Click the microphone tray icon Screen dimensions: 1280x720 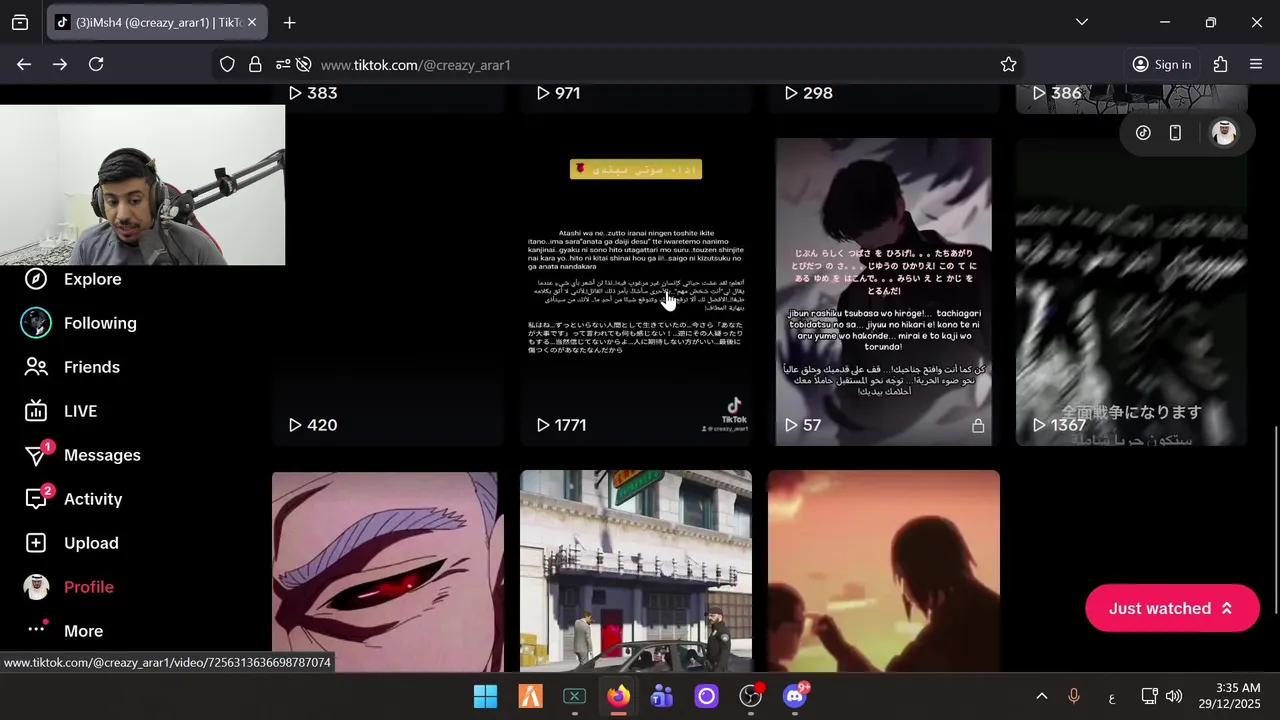tap(1074, 696)
